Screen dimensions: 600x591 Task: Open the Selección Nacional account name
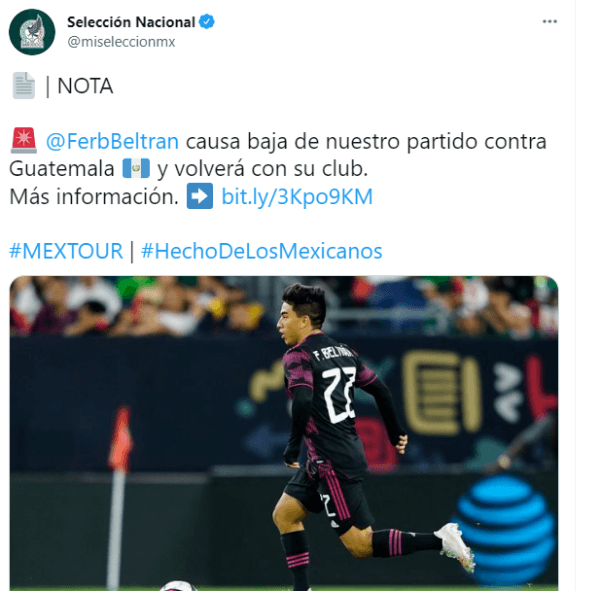pyautogui.click(x=131, y=22)
